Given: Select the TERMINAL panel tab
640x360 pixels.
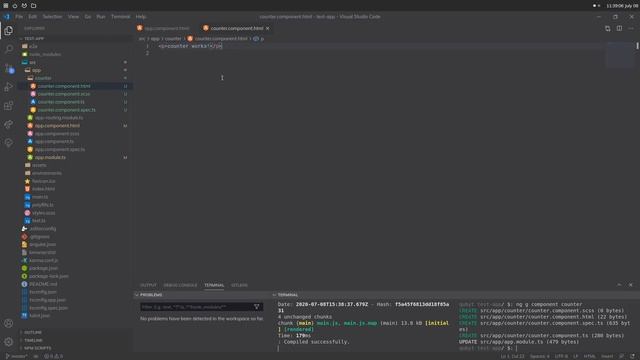Looking at the screenshot, I should pyautogui.click(x=214, y=285).
